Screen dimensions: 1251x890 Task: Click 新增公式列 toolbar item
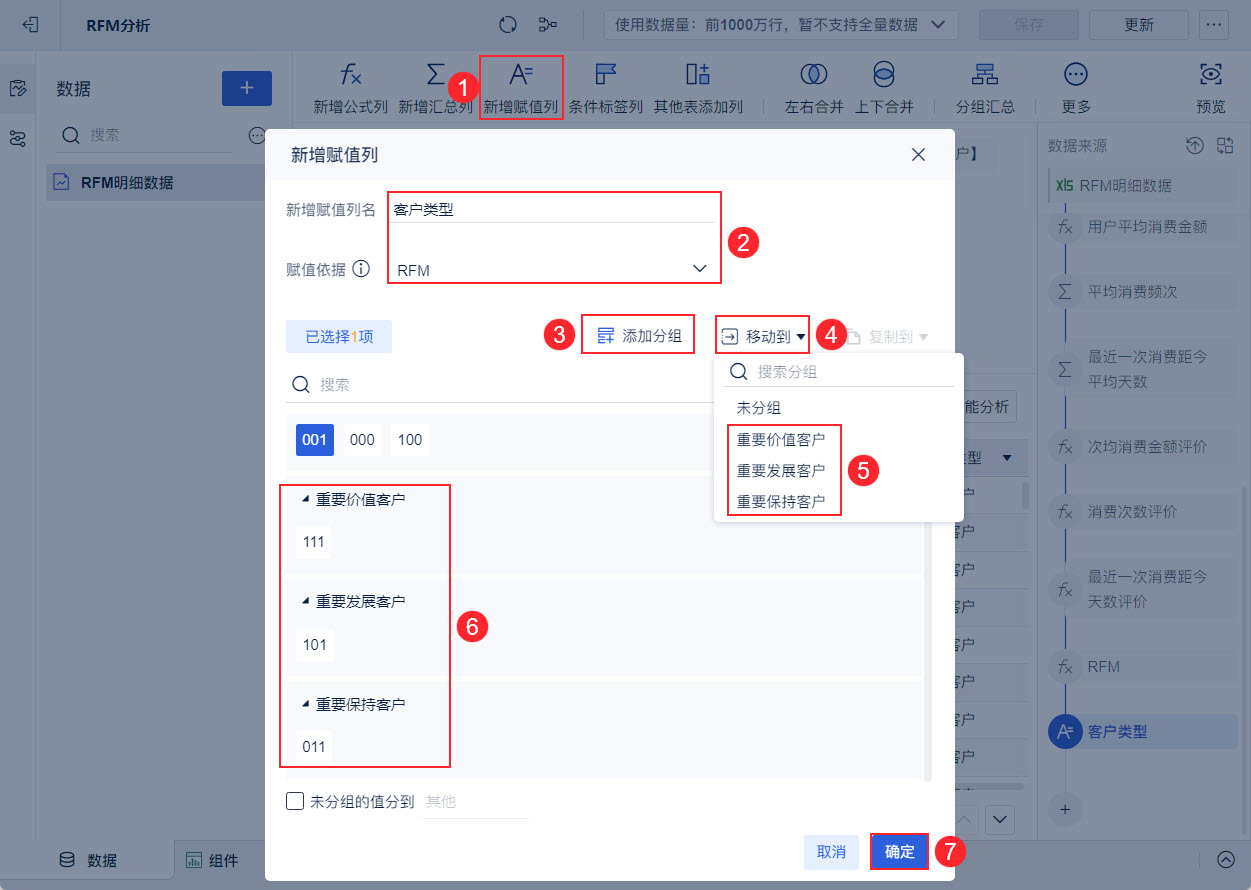point(351,88)
